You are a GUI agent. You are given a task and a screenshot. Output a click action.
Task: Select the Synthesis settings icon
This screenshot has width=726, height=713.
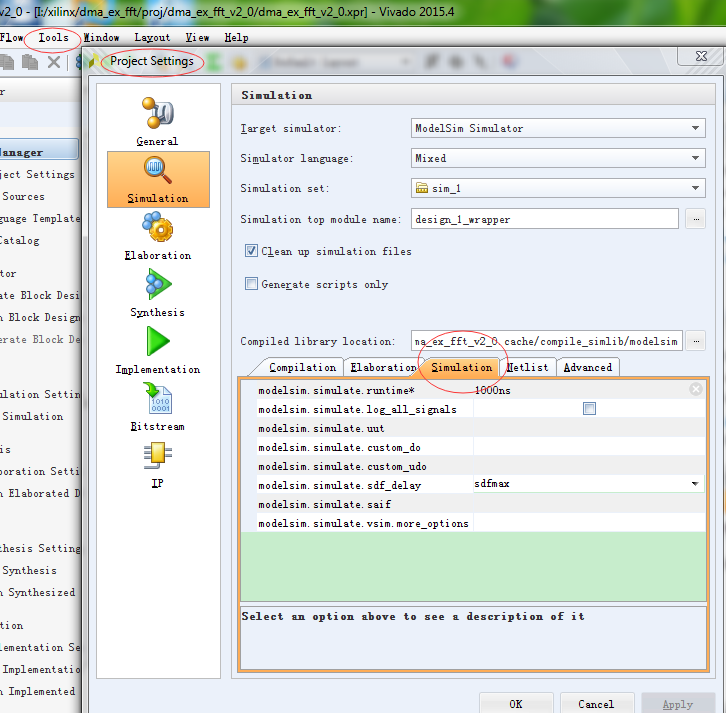point(157,292)
